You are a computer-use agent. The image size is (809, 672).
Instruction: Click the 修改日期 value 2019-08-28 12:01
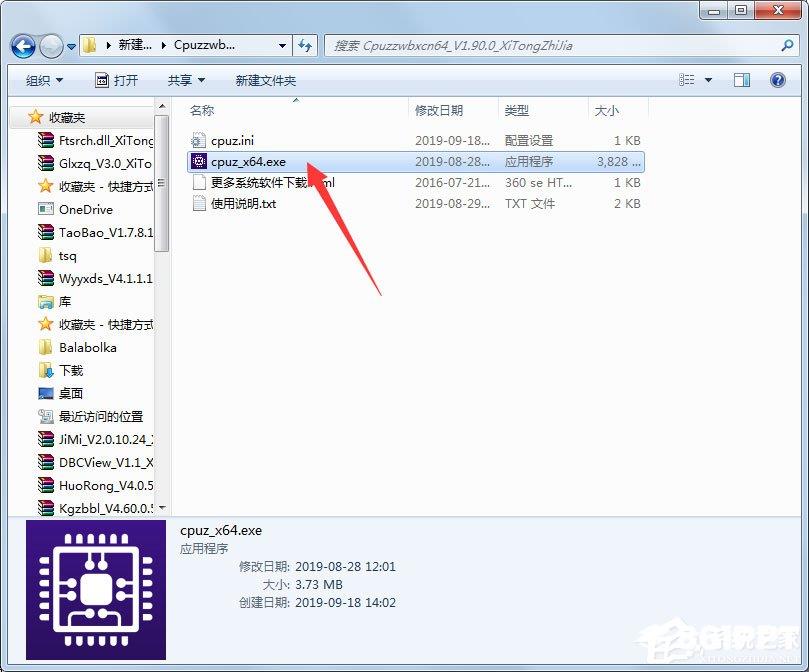[x=345, y=567]
